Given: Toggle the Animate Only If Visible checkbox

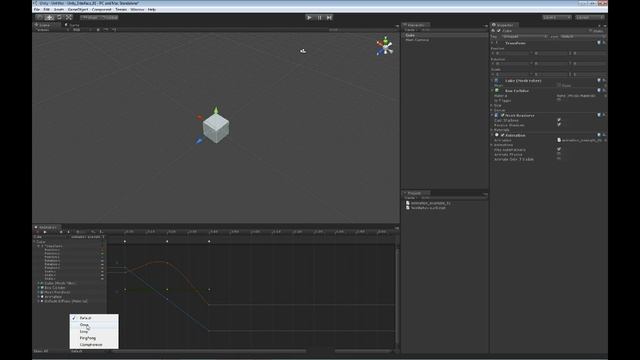Looking at the screenshot, I should (x=559, y=159).
